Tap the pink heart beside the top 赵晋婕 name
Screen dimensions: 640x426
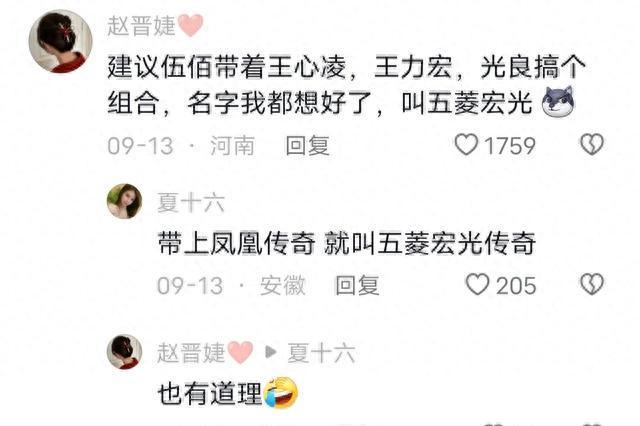coord(190,25)
